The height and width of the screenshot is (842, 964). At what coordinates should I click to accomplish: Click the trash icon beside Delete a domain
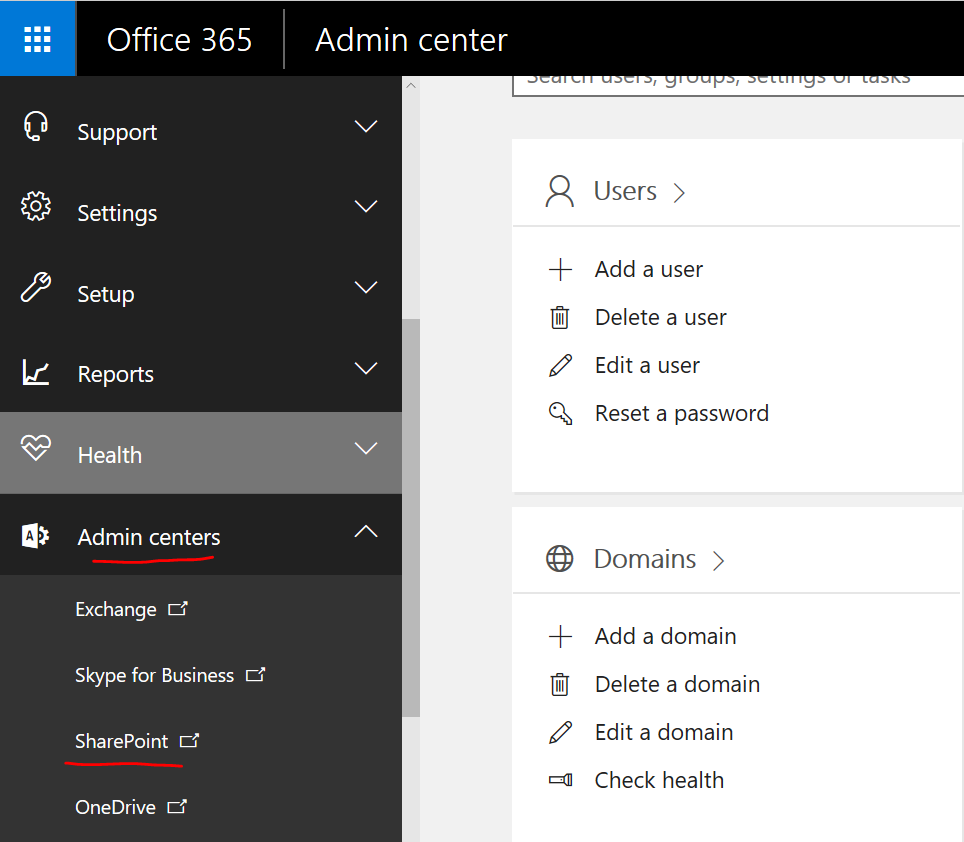click(x=559, y=684)
